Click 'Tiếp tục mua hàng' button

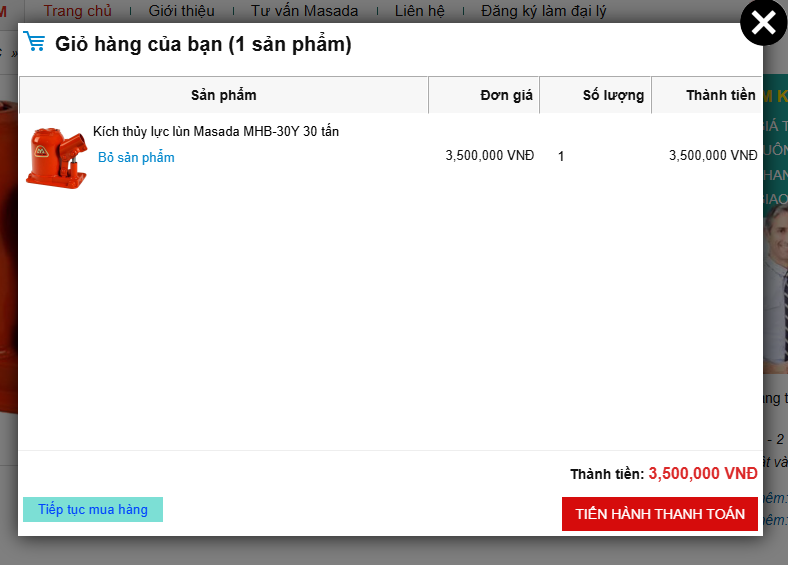click(x=93, y=509)
